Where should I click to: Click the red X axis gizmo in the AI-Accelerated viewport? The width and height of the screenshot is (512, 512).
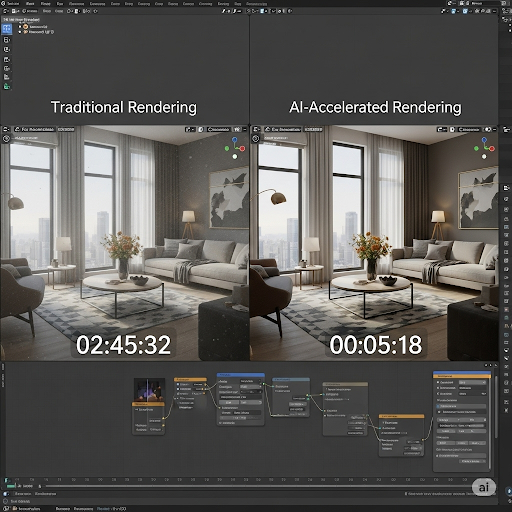coord(492,148)
